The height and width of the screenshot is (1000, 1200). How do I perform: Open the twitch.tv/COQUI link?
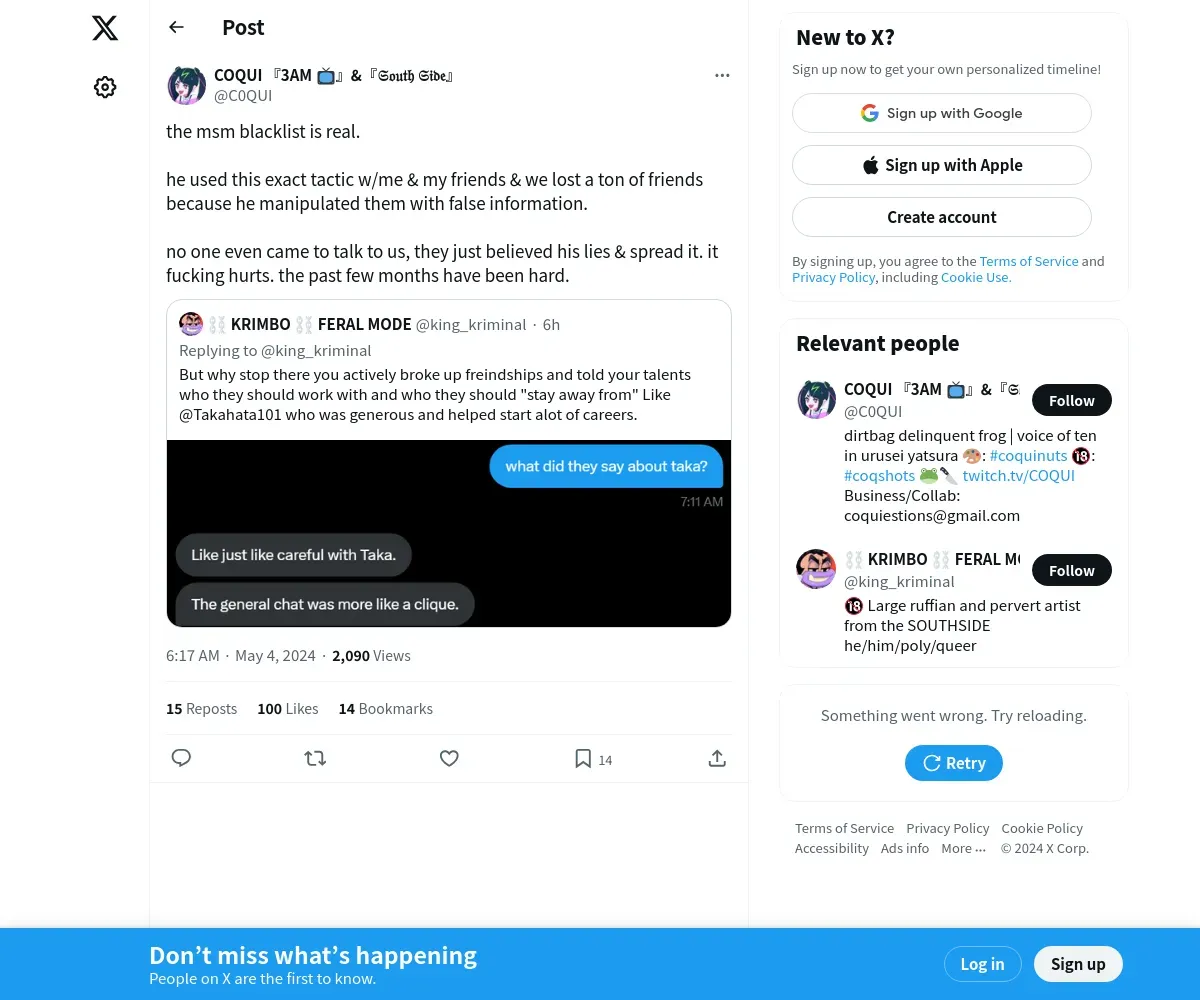point(1019,475)
